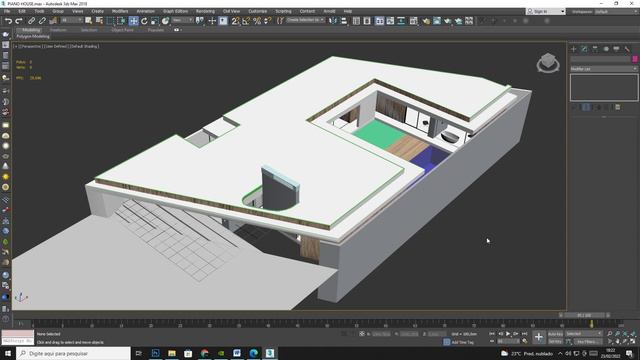This screenshot has height=360, width=640.
Task: Click the pink object color swatch
Action: [x=635, y=59]
